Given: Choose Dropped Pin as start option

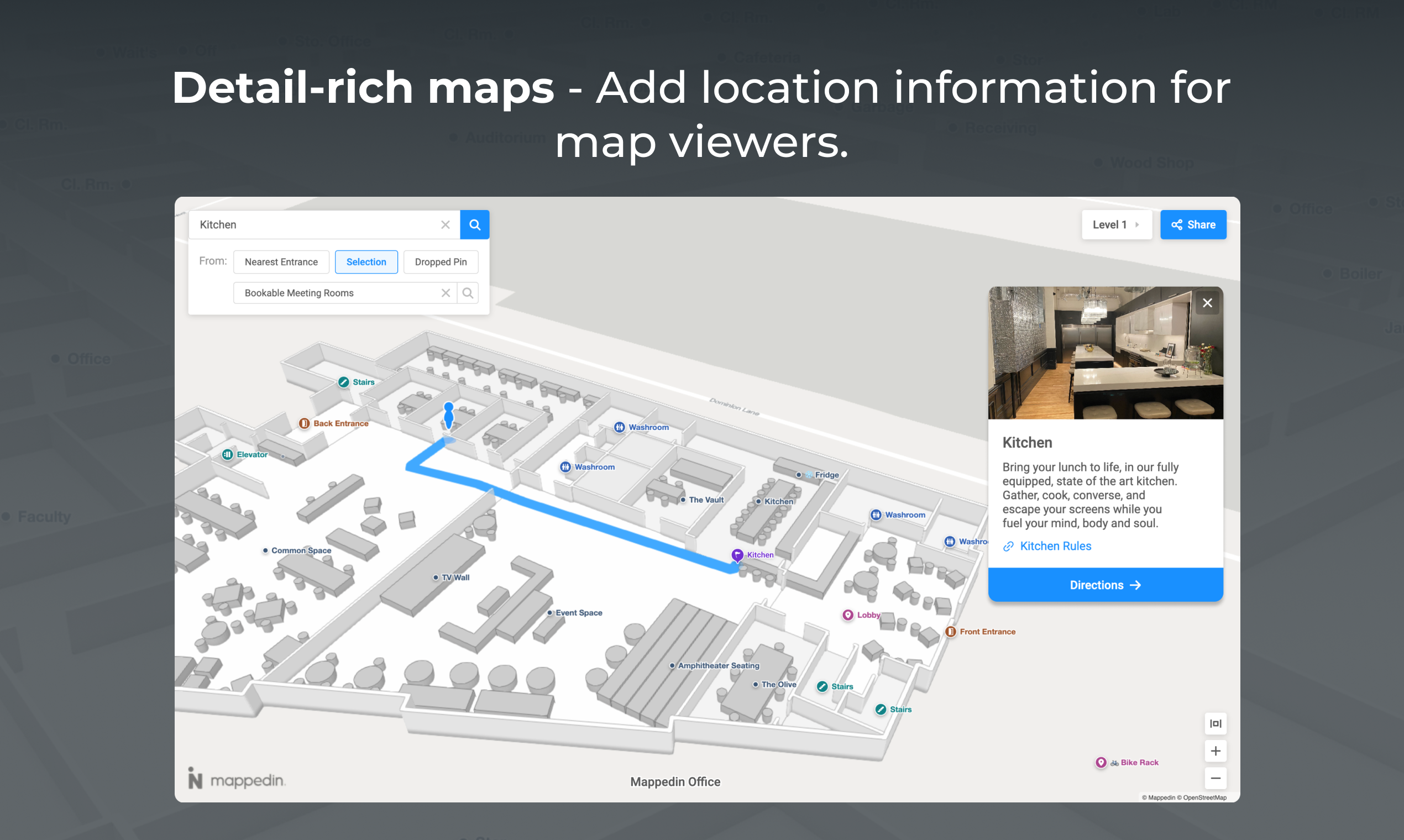Looking at the screenshot, I should [x=441, y=262].
